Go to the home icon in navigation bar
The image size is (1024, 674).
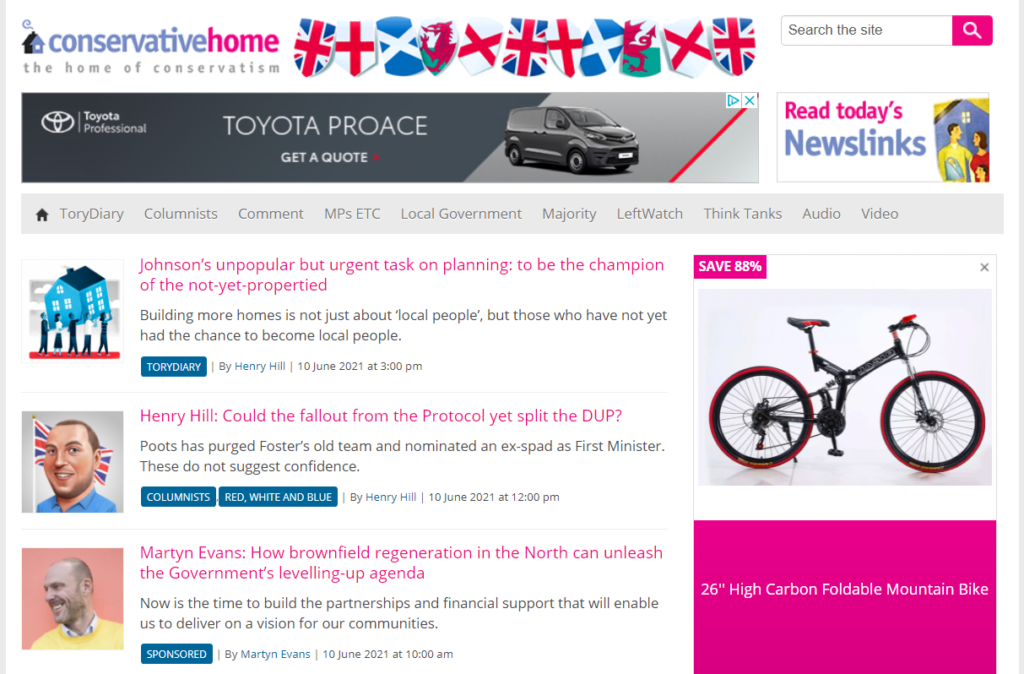[42, 215]
